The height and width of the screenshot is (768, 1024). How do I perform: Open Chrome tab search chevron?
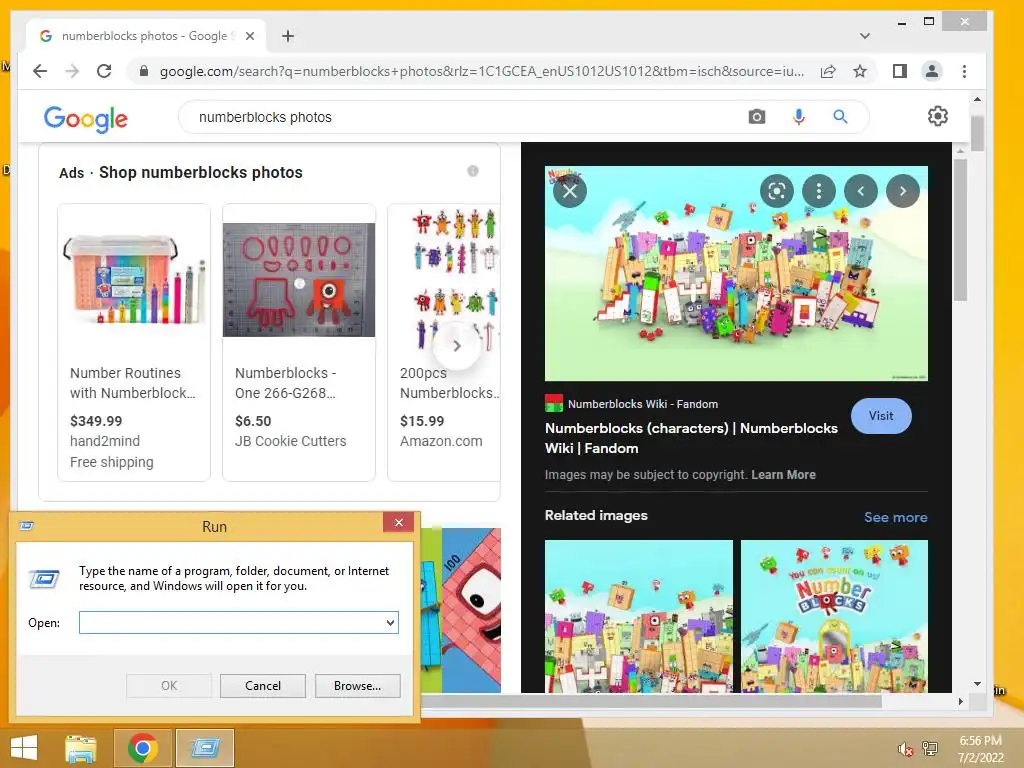click(865, 36)
